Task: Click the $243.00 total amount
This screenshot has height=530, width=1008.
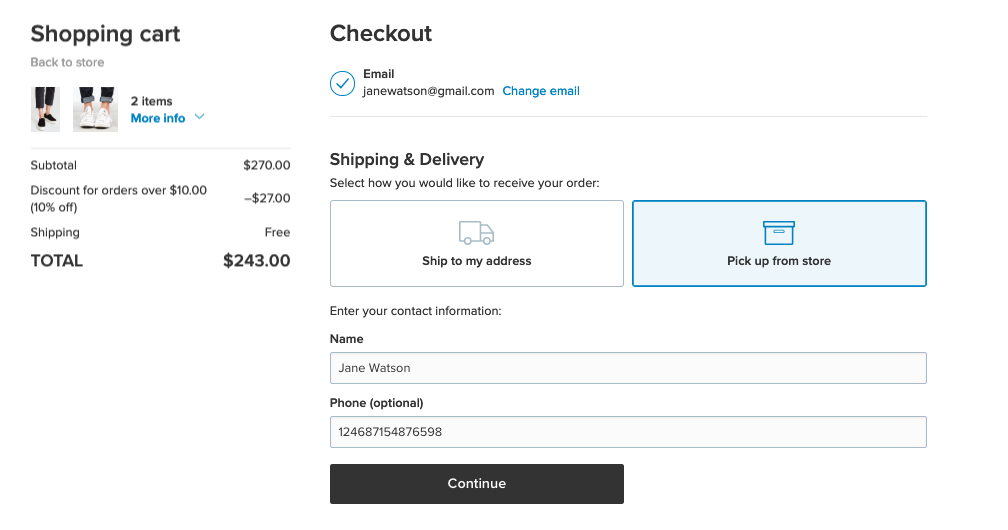Action: coord(256,260)
